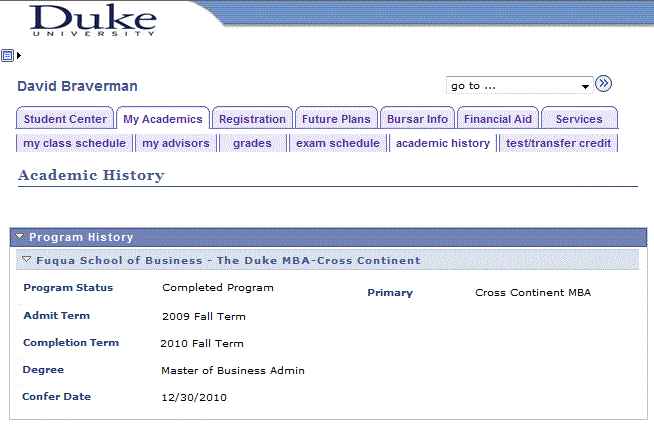The width and height of the screenshot is (654, 424).
Task: Click the 'Admit Term' label
Action: click(x=56, y=316)
